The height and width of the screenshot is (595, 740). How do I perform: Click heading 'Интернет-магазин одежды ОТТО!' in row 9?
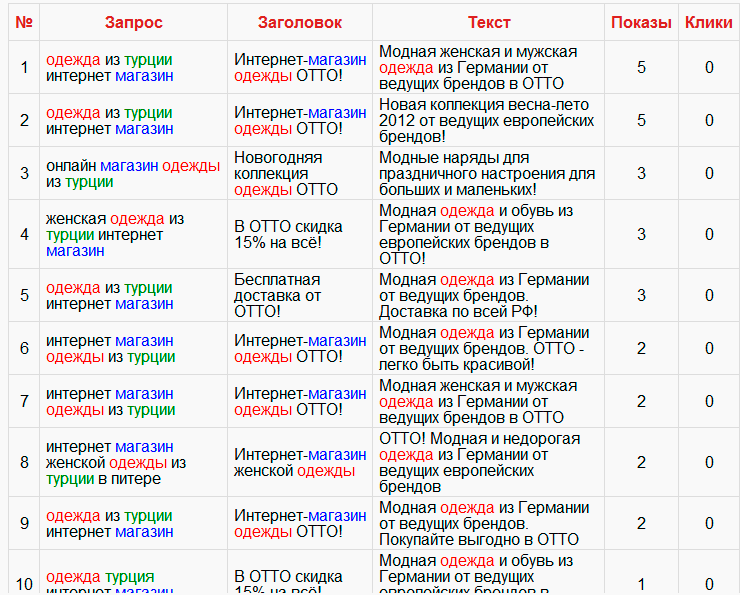[300, 523]
